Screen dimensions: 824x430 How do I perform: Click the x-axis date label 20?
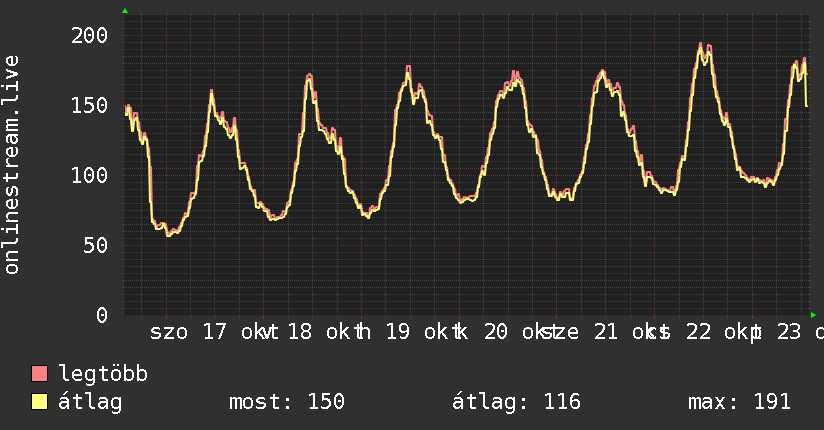(496, 332)
